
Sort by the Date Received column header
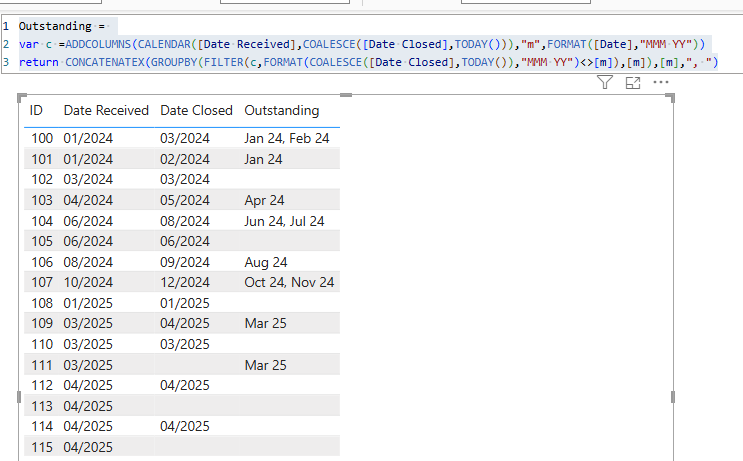(106, 110)
